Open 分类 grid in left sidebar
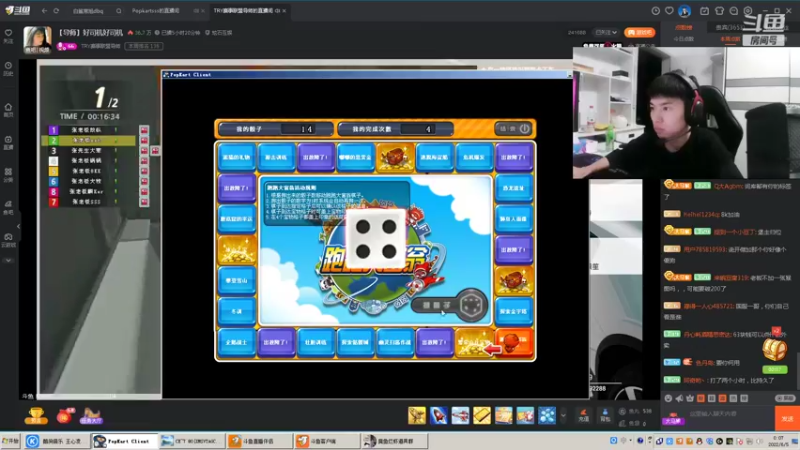Screen dimensions: 800x450 pos(8,175)
